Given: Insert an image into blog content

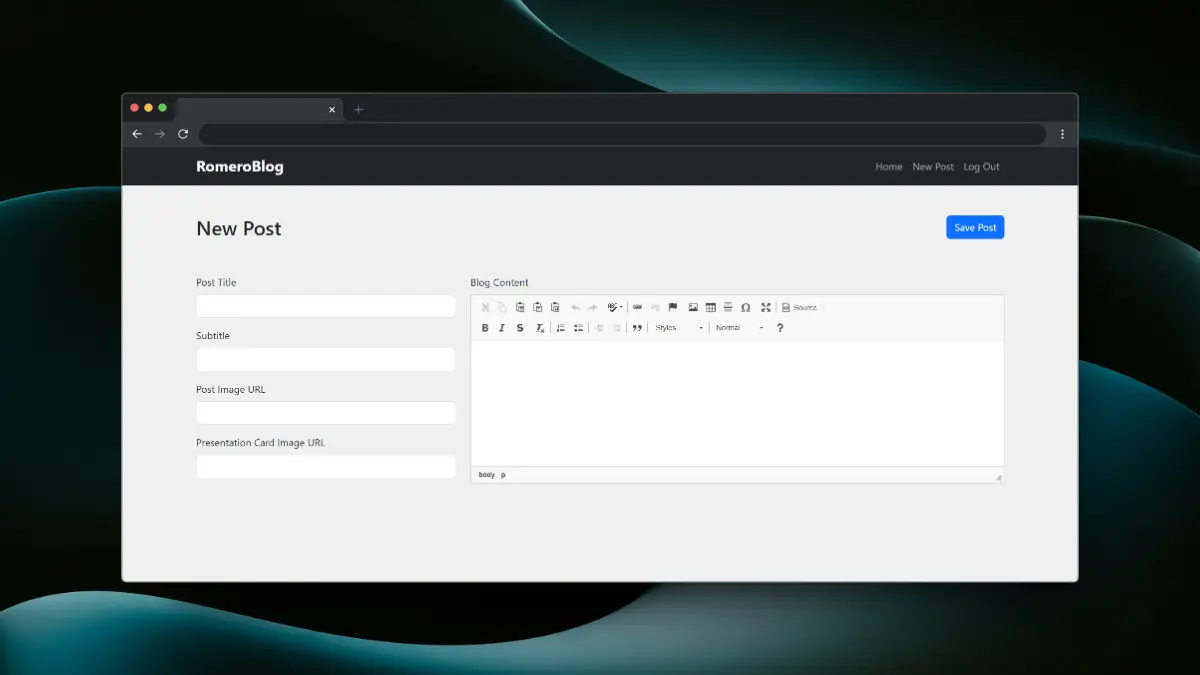Looking at the screenshot, I should click(693, 307).
